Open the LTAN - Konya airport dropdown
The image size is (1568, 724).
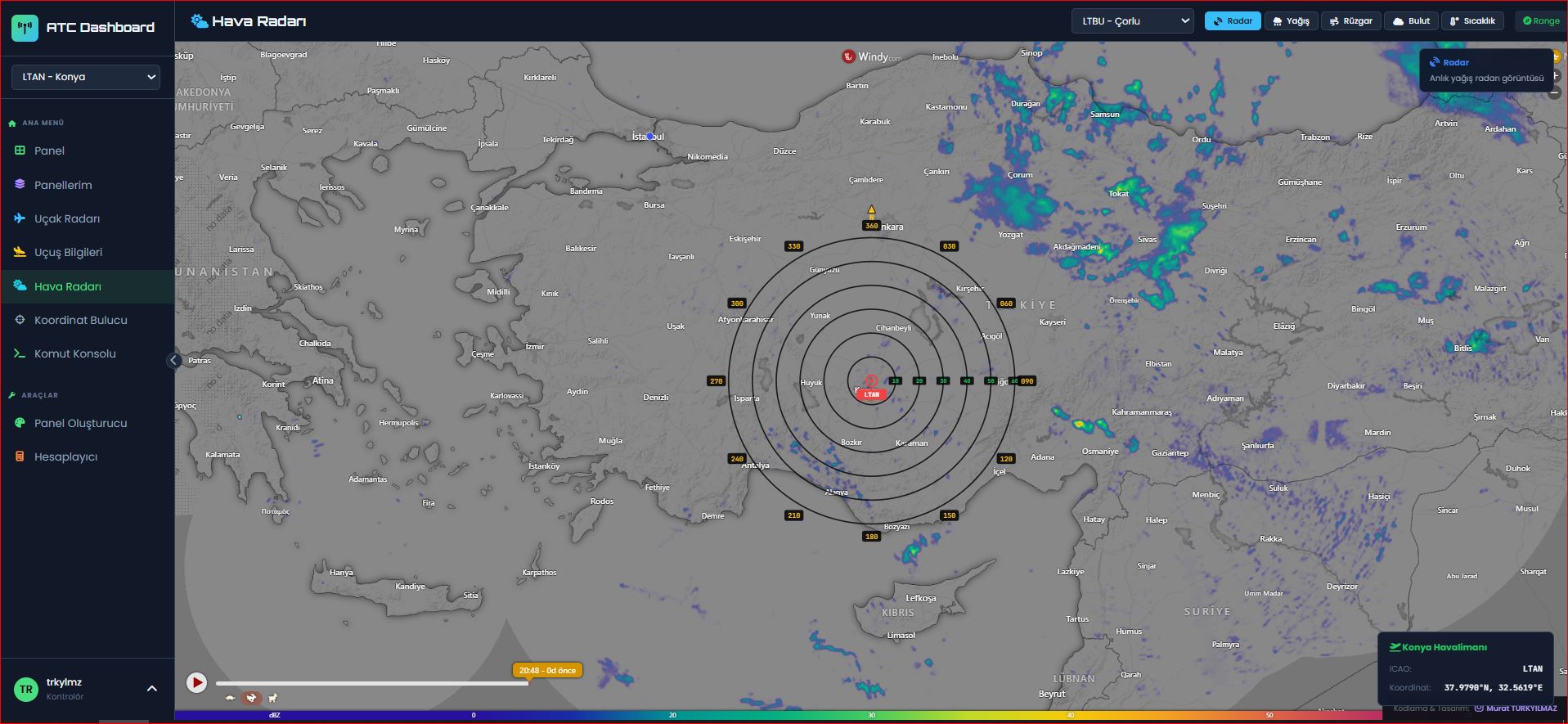(86, 77)
